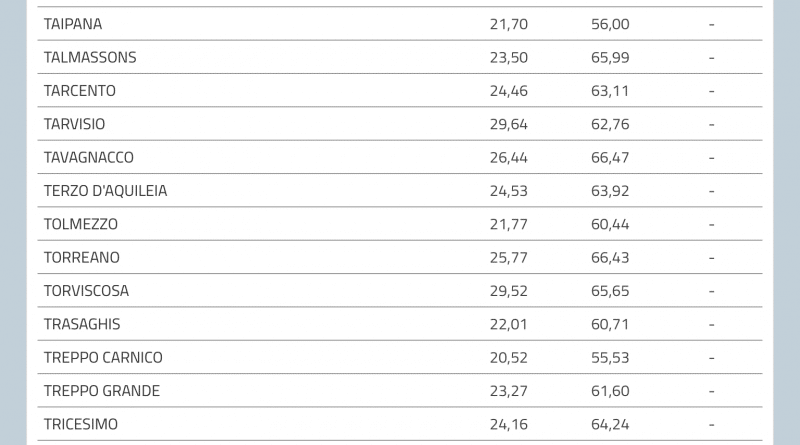Viewport: 800px width, 445px height.
Task: Select TARVISIO in the table
Action: click(74, 124)
